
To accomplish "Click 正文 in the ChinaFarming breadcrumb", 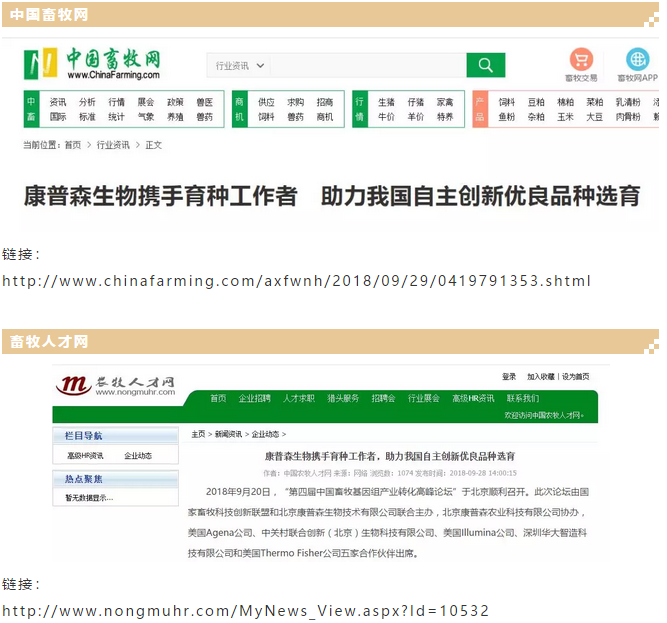I will tap(154, 145).
